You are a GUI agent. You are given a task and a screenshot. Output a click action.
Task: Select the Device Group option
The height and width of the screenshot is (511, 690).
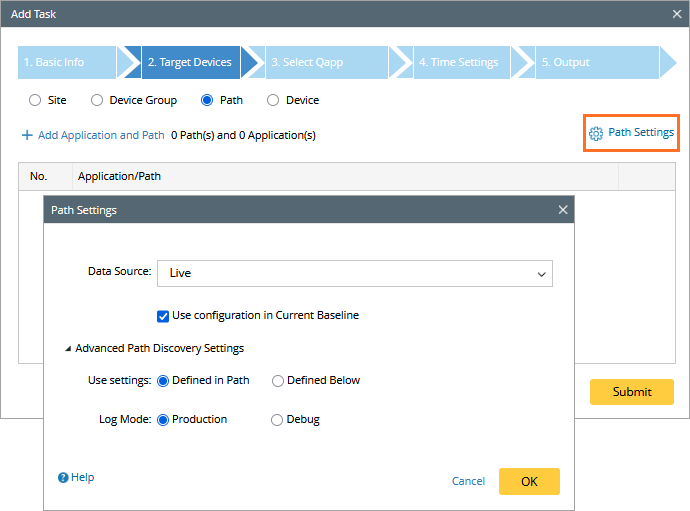(97, 100)
